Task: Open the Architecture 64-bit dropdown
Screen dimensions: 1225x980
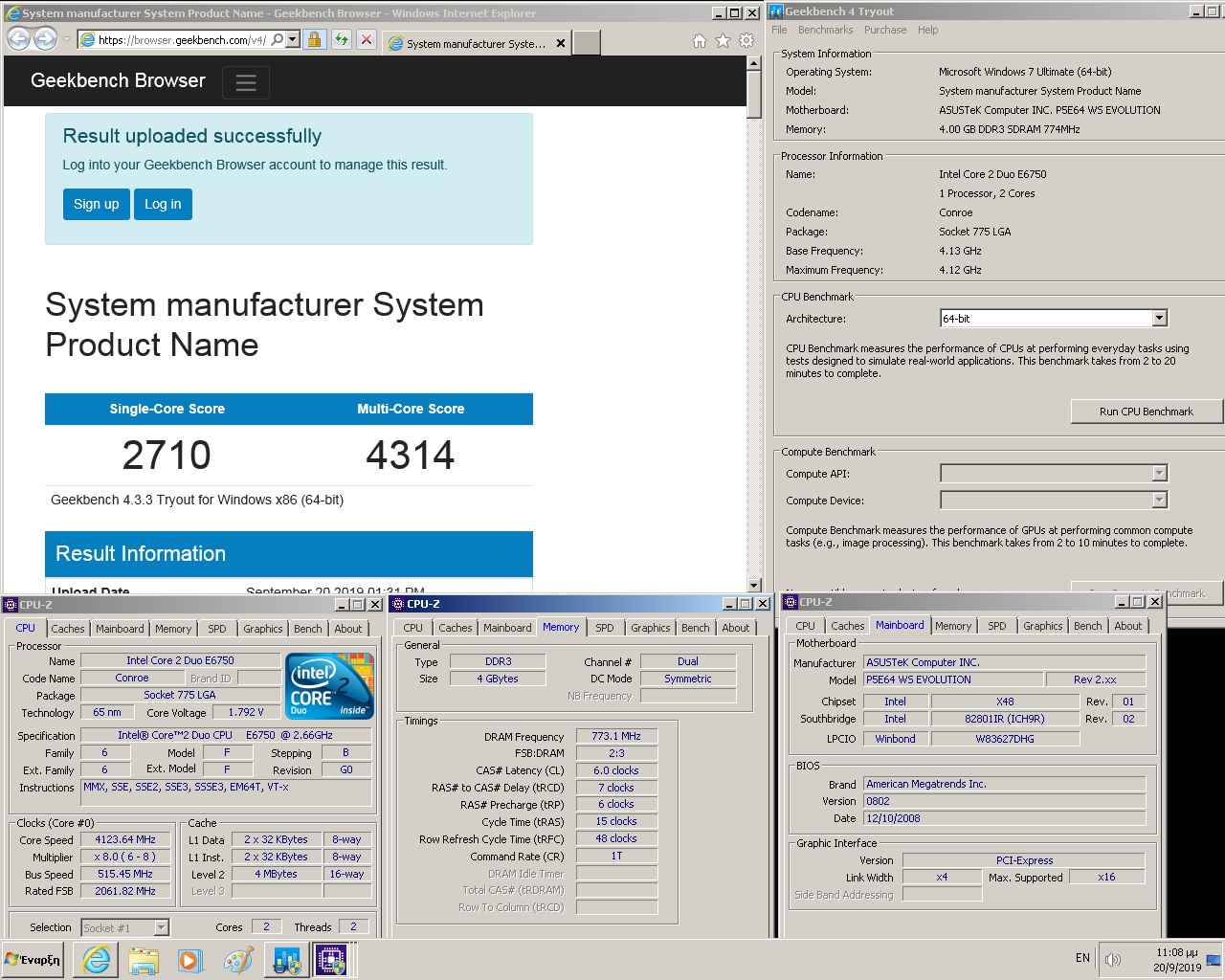Action: point(1159,319)
